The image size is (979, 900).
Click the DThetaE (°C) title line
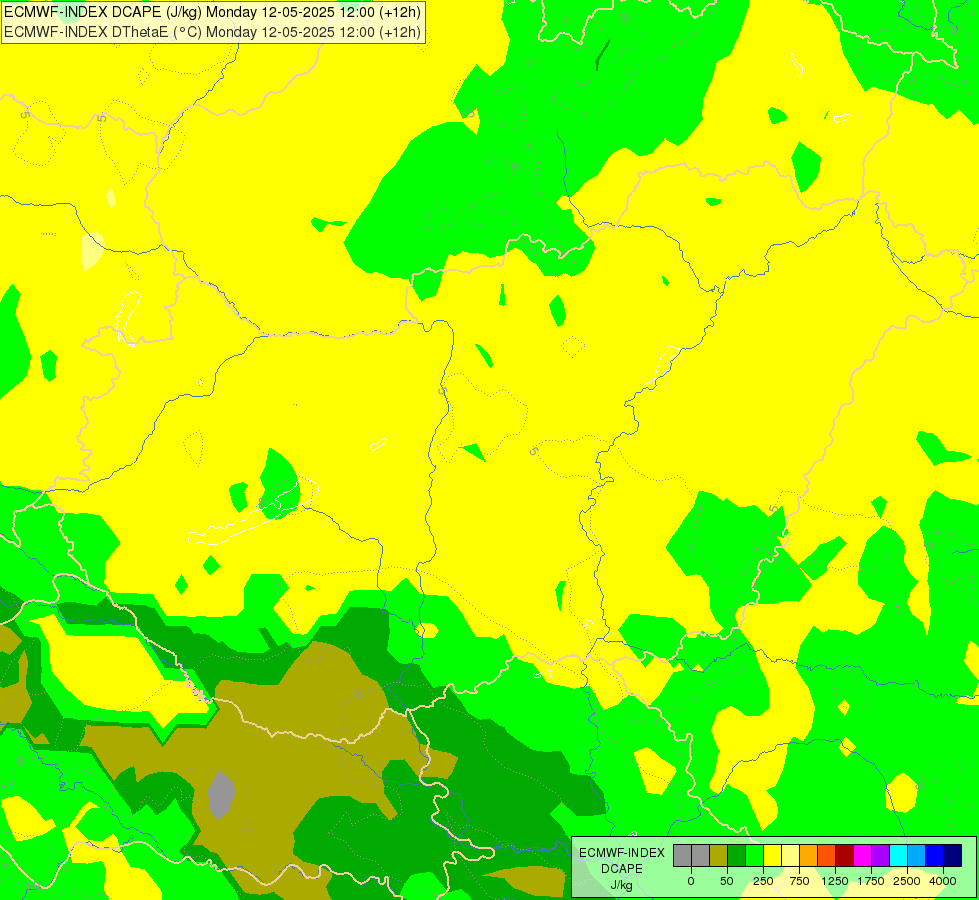[x=213, y=32]
